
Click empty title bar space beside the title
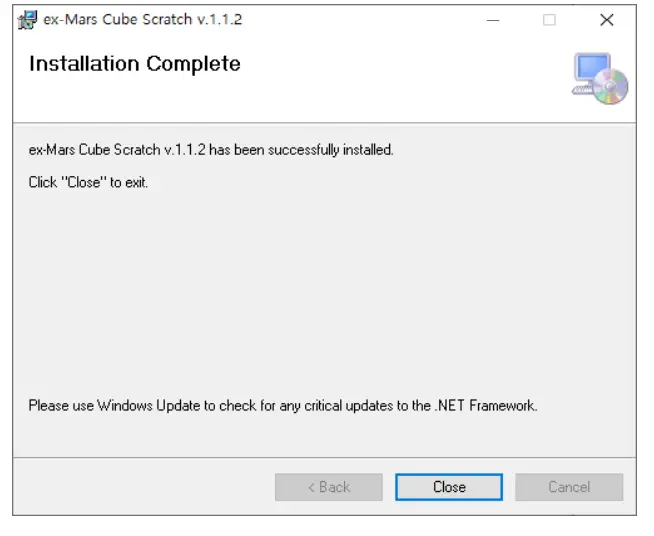tap(360, 20)
